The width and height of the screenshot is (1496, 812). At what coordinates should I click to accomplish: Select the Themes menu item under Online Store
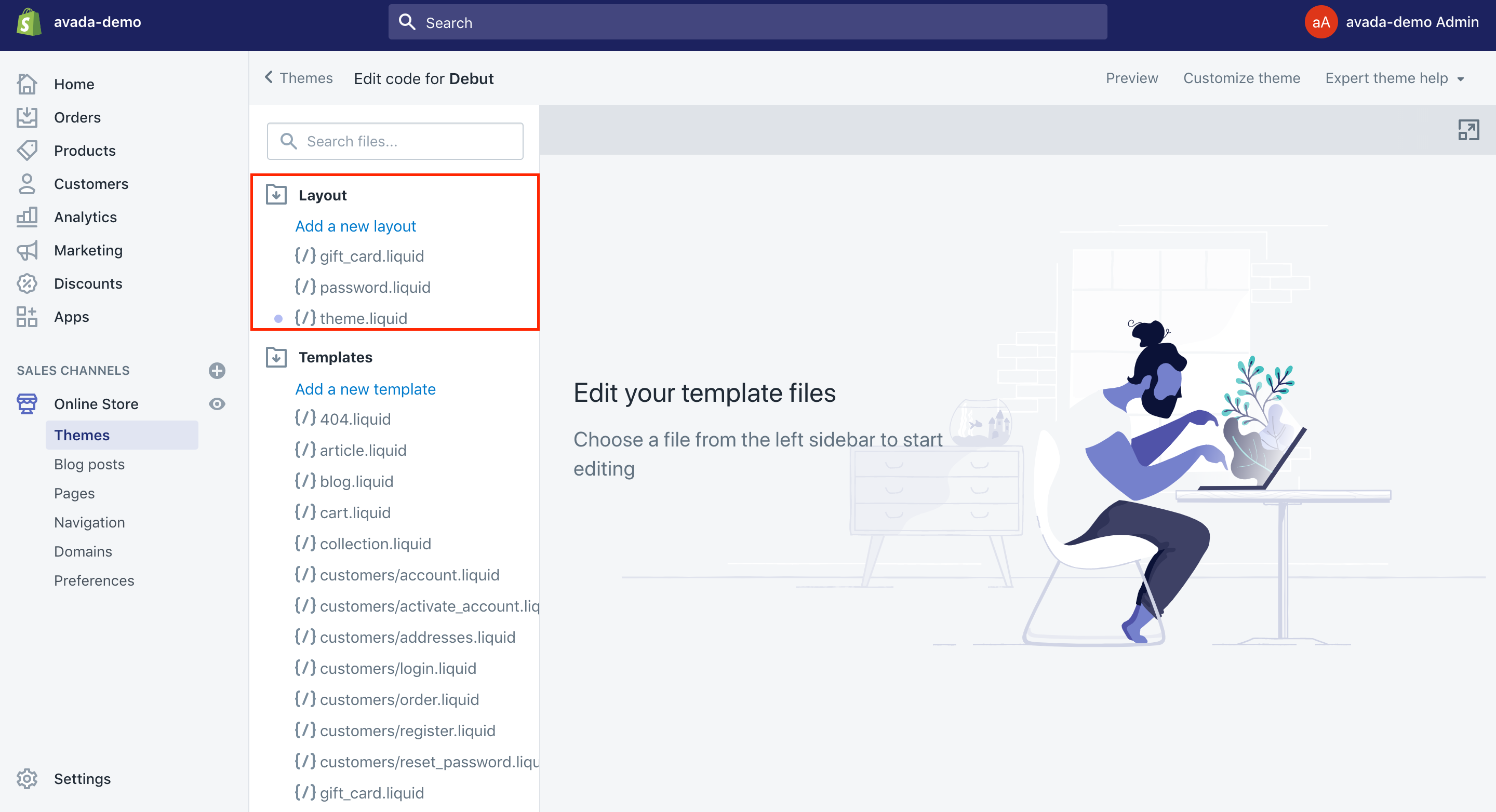point(82,435)
